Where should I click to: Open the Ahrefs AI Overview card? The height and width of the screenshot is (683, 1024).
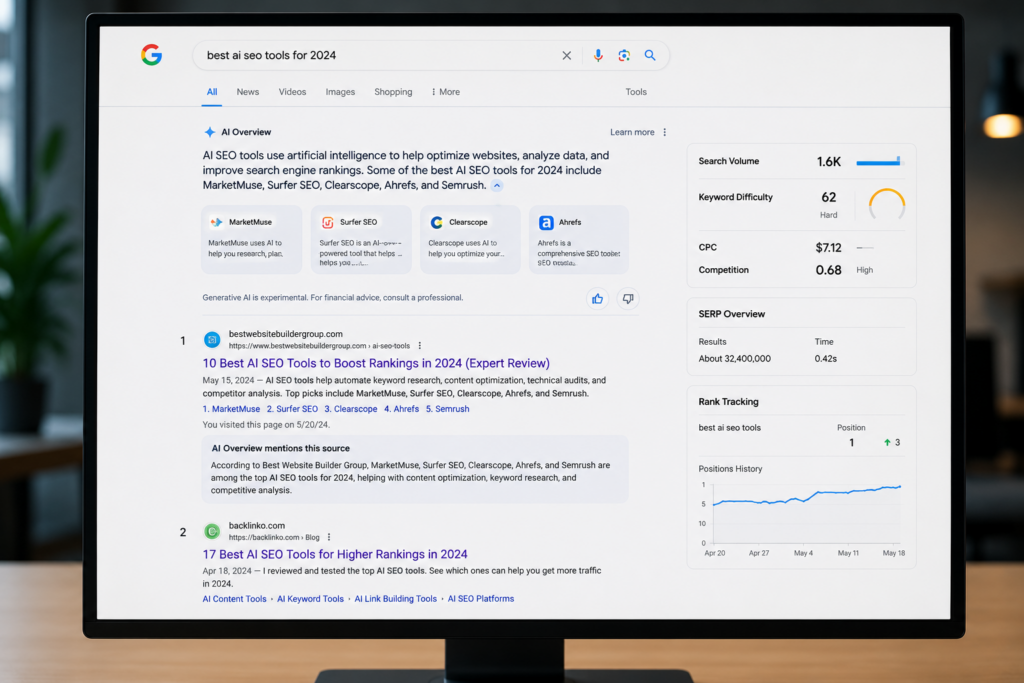(579, 240)
